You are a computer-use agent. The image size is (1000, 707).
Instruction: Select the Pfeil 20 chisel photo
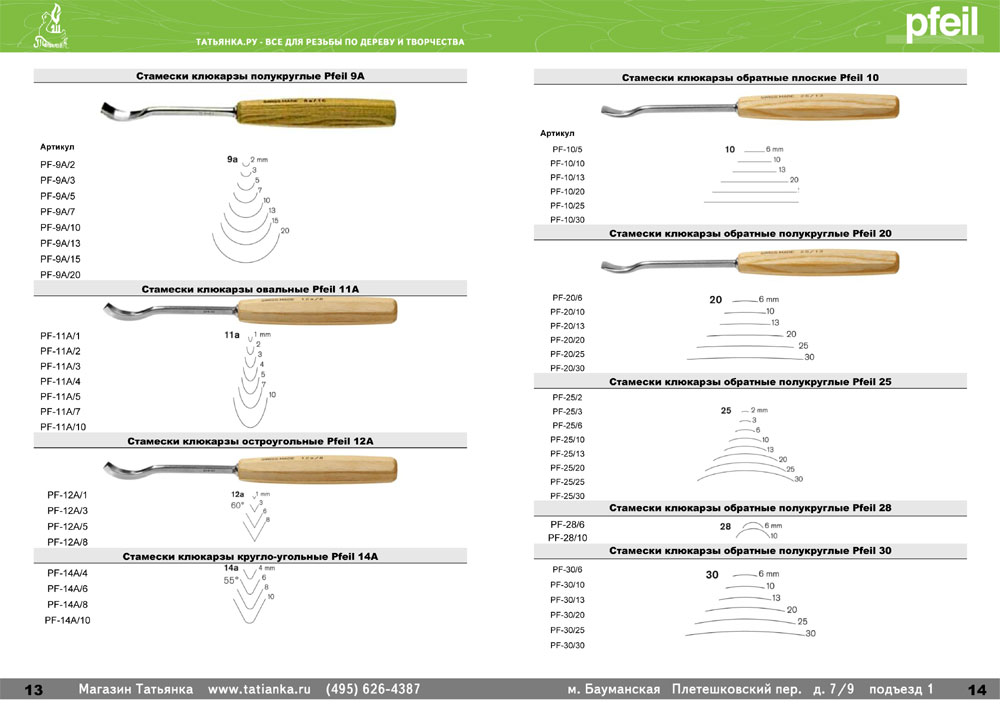point(750,262)
